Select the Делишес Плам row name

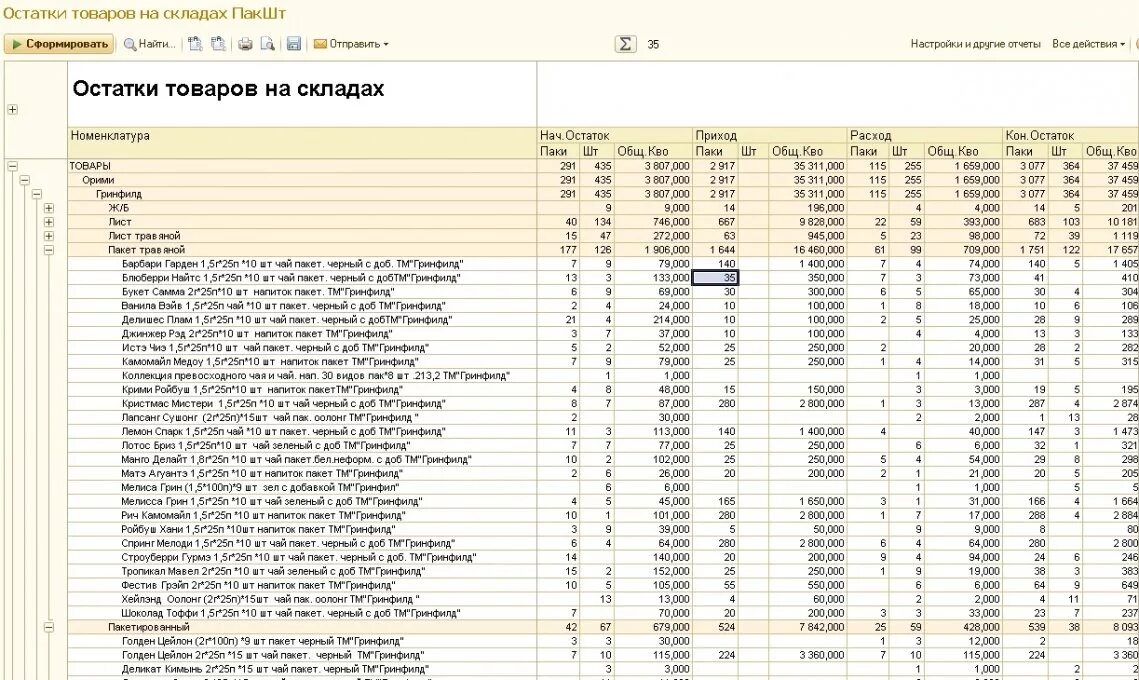[x=286, y=320]
